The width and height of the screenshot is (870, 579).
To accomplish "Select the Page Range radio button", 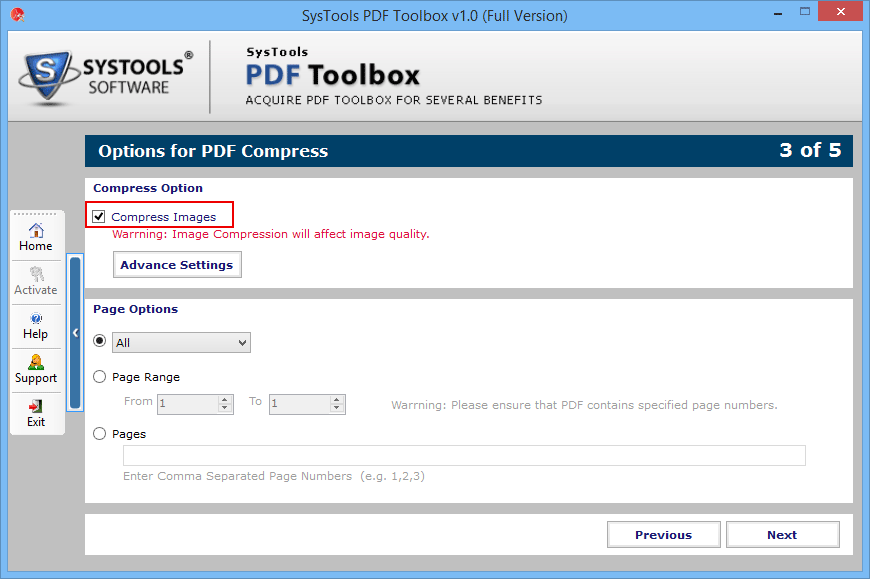I will [99, 377].
